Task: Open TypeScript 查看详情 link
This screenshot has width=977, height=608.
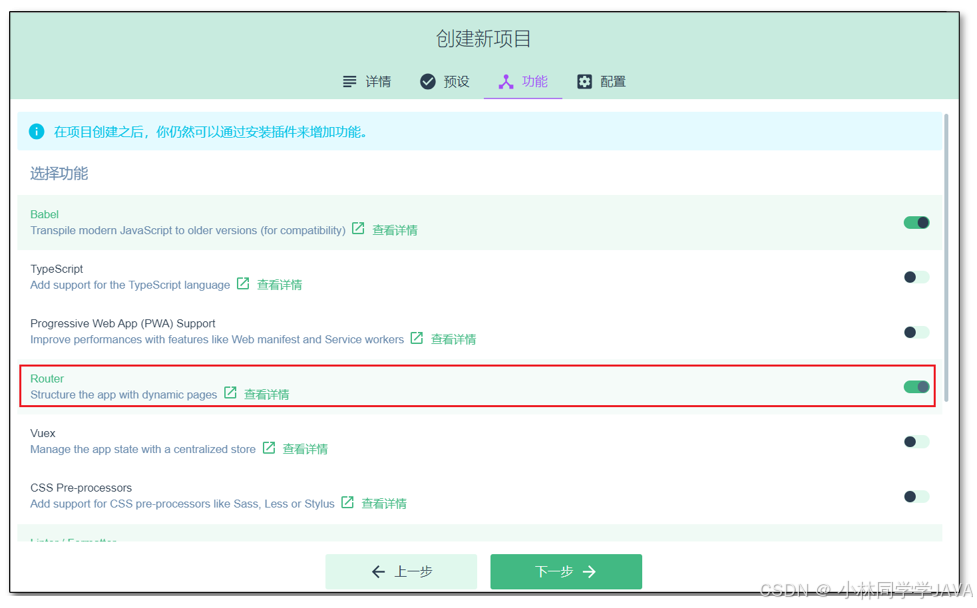Action: (279, 285)
